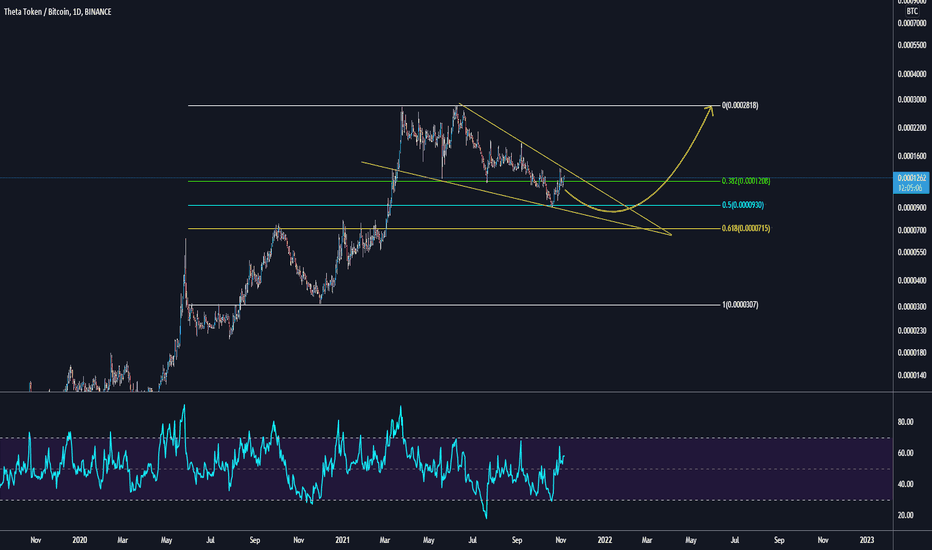The image size is (932, 550).
Task: Click the 0.0000550 price axis label
Action: [912, 253]
